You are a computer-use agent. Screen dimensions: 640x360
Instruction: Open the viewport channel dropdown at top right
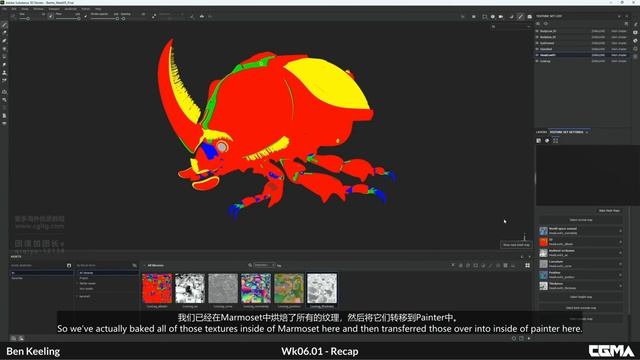coord(511,27)
